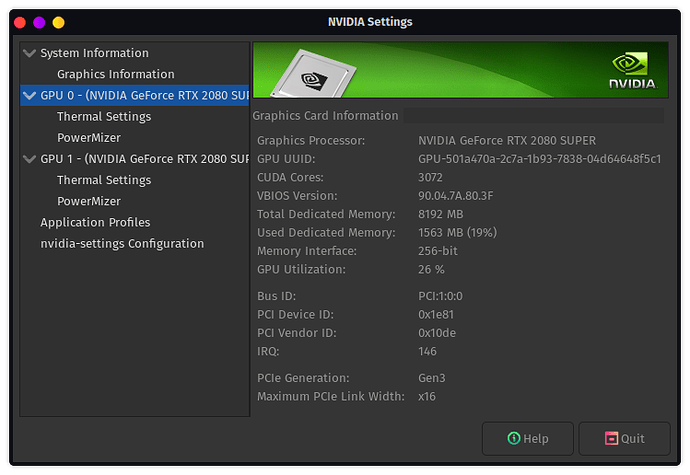Select GPU UUID value GPU-501a470a text
Screen dimensions: 690x475
click(x=540, y=159)
